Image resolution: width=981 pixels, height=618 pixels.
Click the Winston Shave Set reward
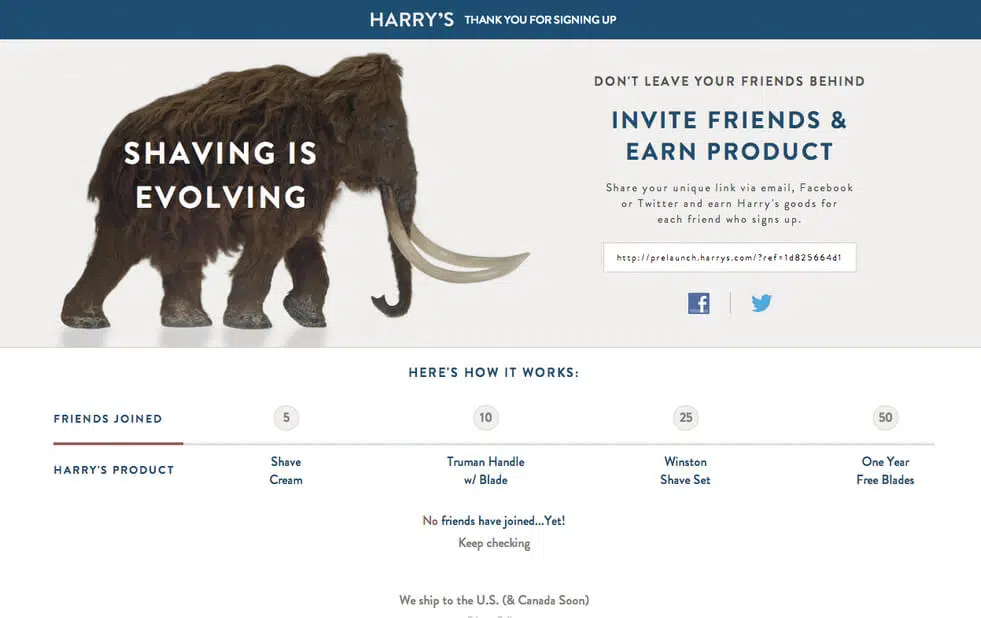pos(685,471)
